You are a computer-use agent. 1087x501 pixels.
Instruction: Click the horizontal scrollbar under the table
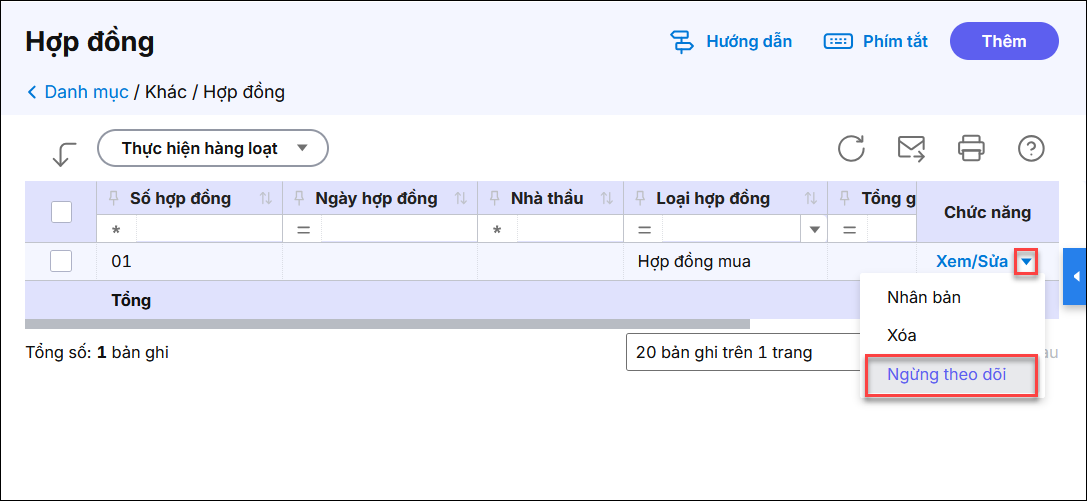[x=386, y=324]
